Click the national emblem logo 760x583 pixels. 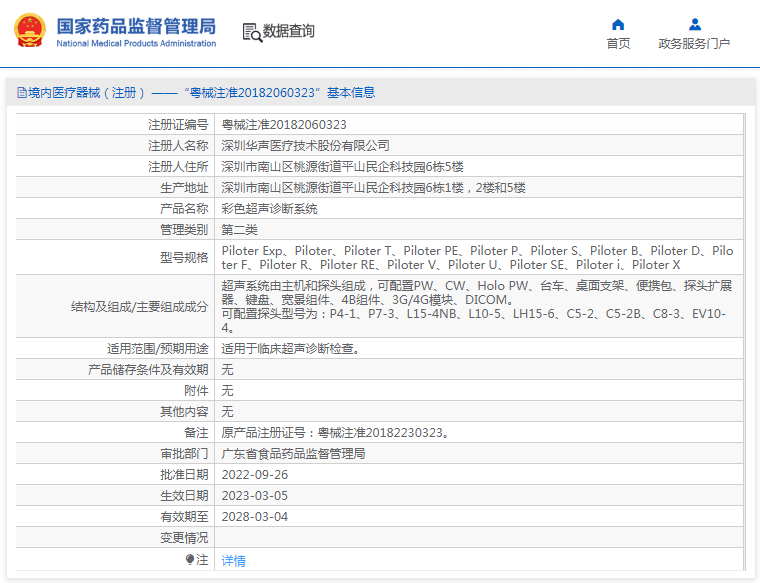(x=30, y=30)
